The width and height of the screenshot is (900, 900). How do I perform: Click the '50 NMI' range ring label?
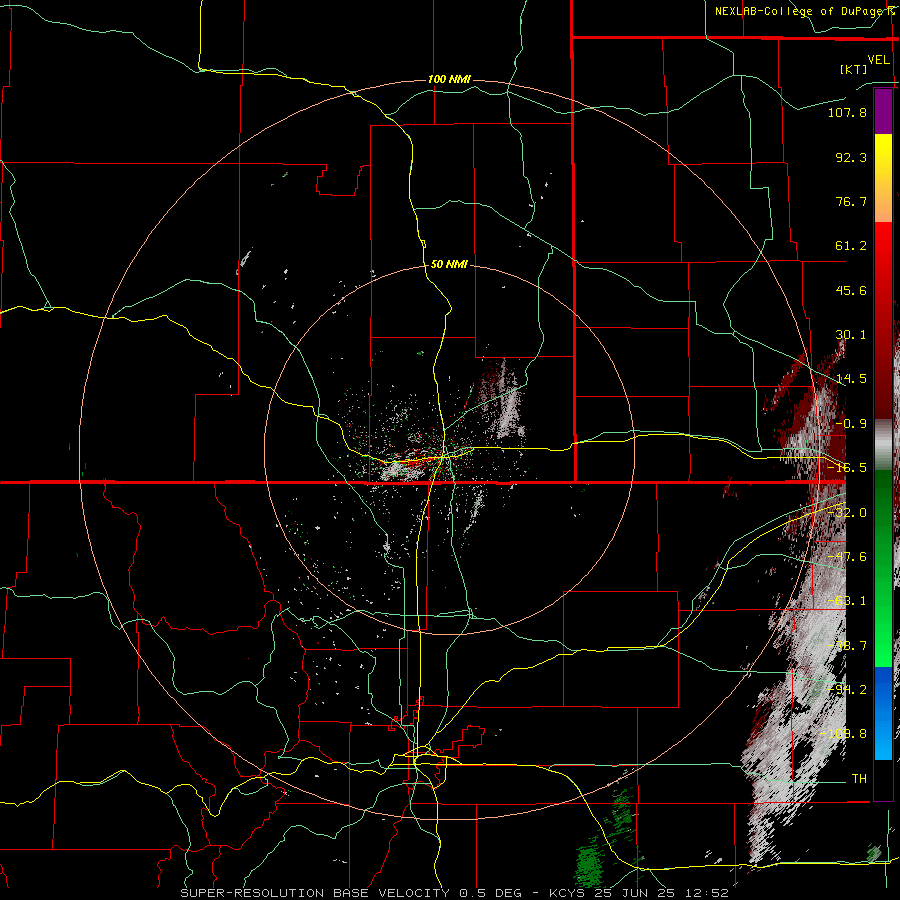click(x=449, y=265)
